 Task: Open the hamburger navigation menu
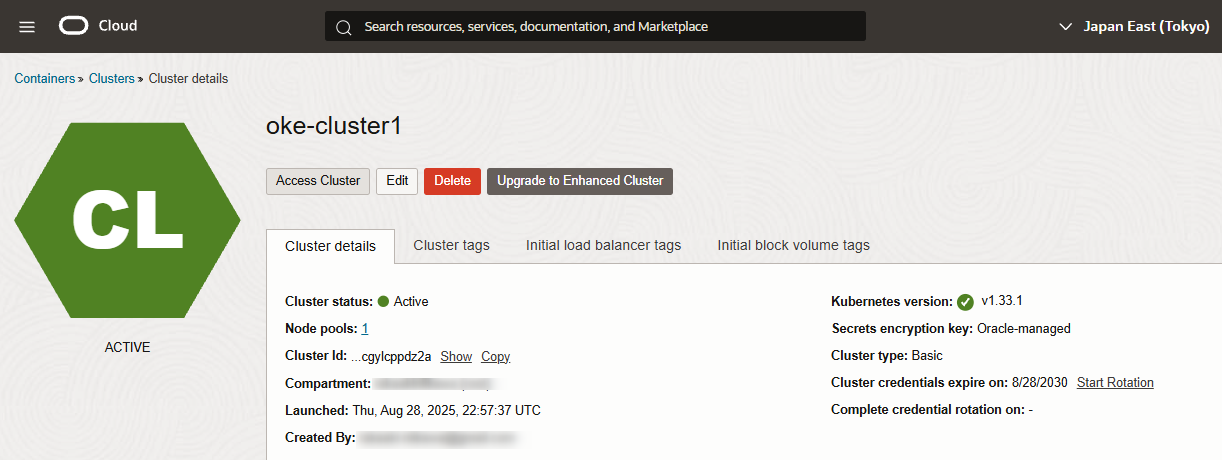27,27
